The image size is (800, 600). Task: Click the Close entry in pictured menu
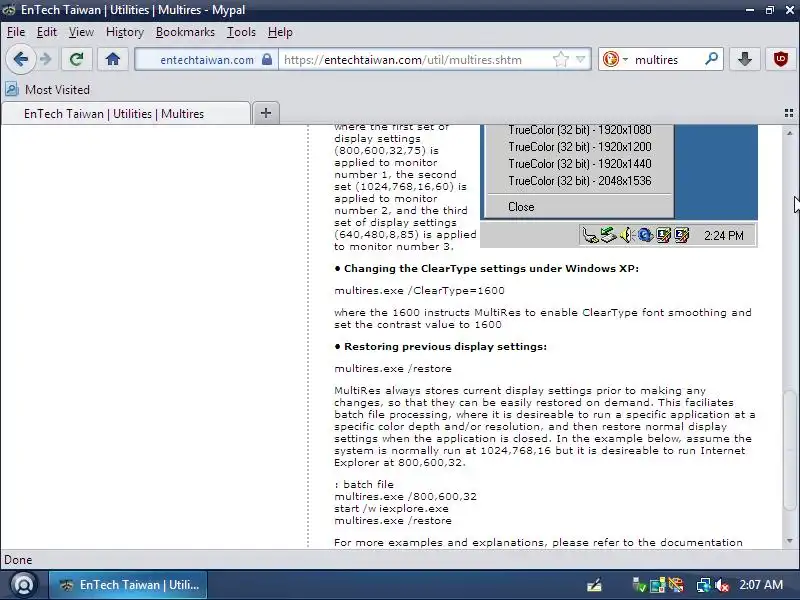pyautogui.click(x=521, y=207)
